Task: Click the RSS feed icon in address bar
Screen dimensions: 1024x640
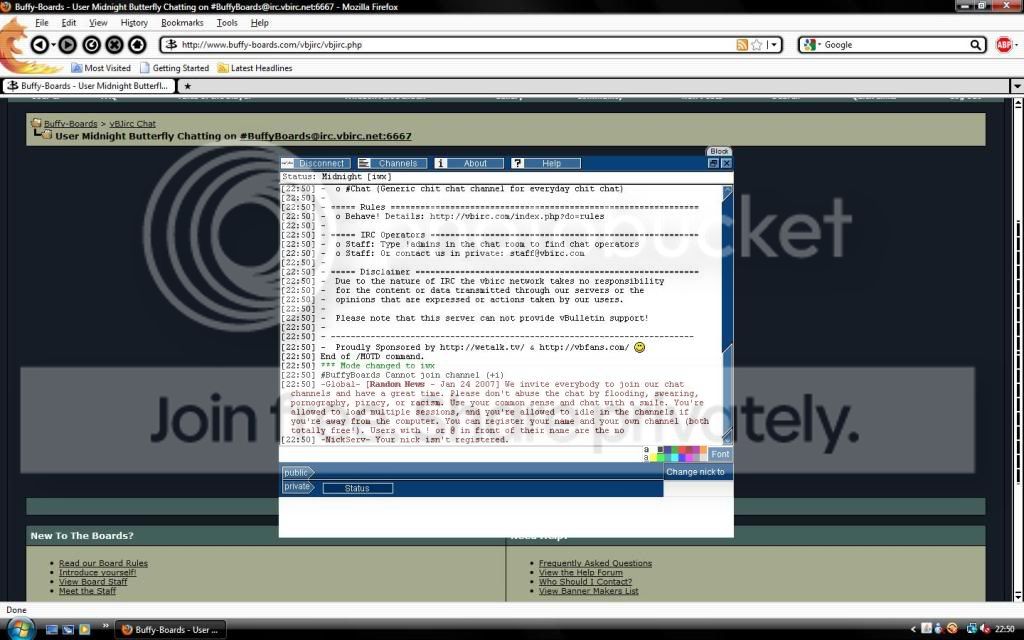Action: coord(742,44)
